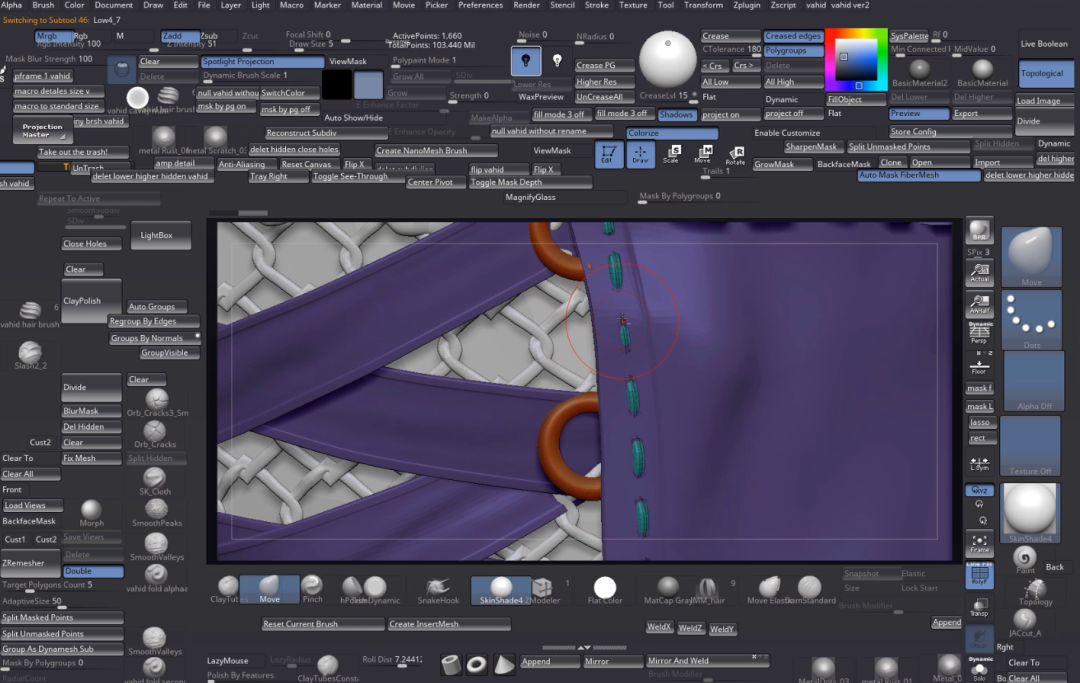Click the AAHalf view icon
Viewport: 1080px width, 683px height.
979,305
